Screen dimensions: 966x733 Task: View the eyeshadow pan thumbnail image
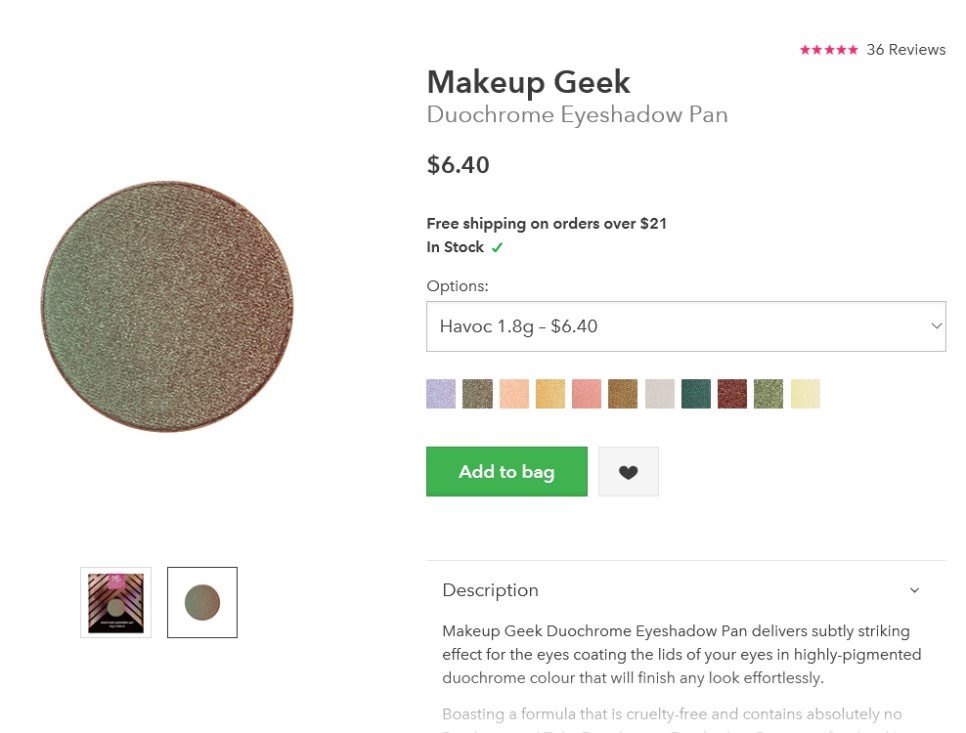pyautogui.click(x=202, y=602)
